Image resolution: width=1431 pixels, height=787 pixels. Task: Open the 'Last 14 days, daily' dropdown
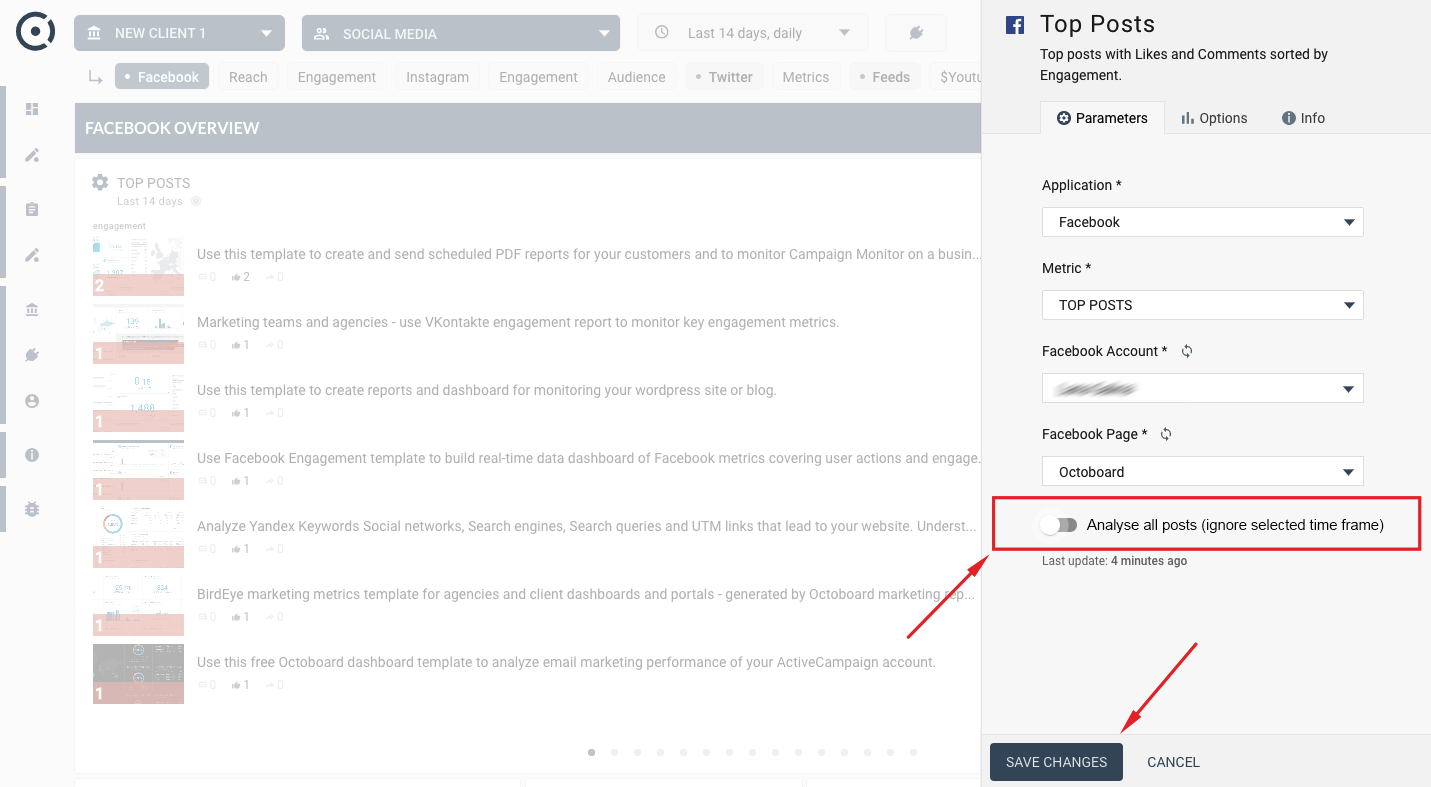[753, 33]
